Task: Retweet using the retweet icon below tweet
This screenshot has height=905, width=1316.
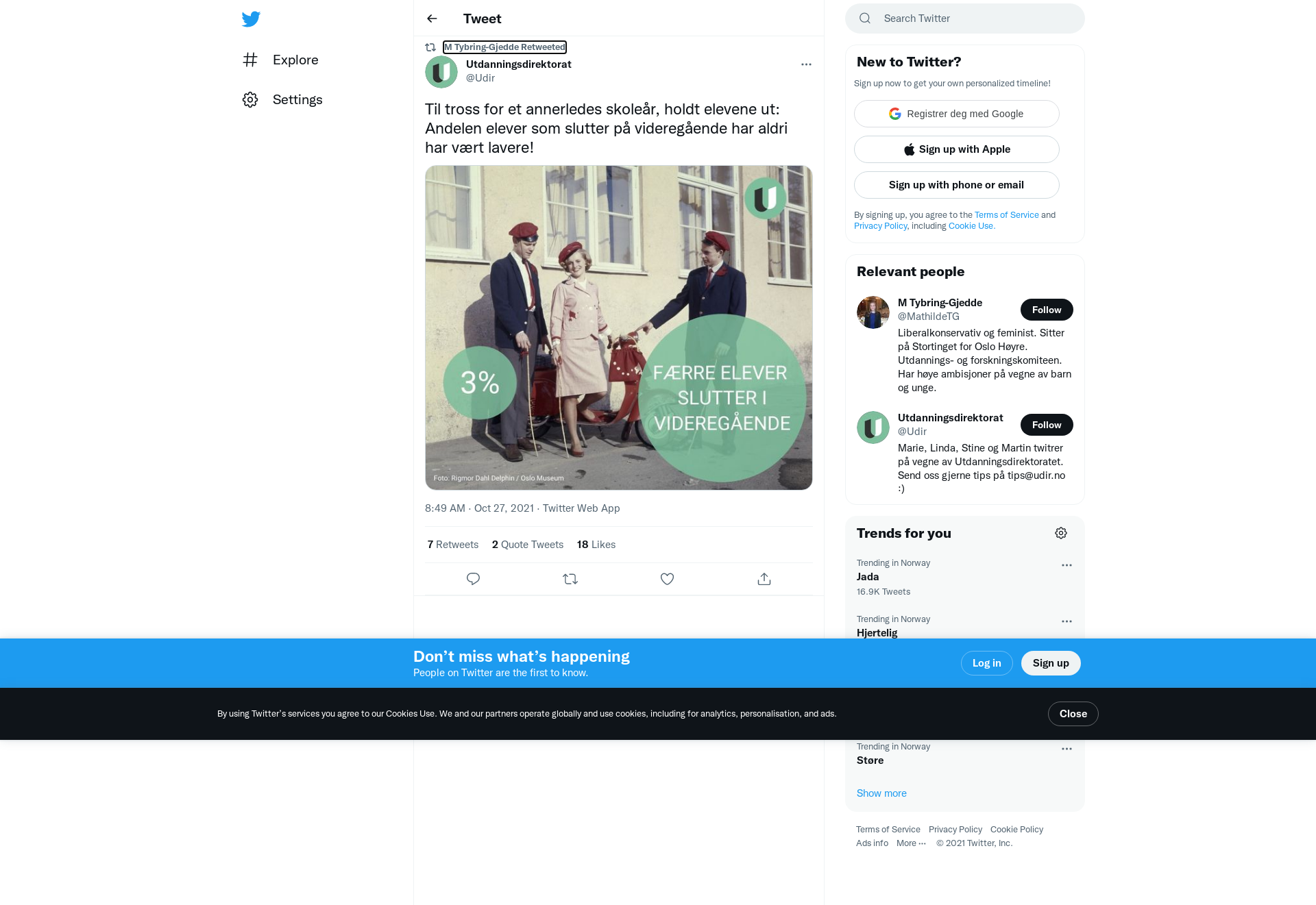Action: point(570,579)
